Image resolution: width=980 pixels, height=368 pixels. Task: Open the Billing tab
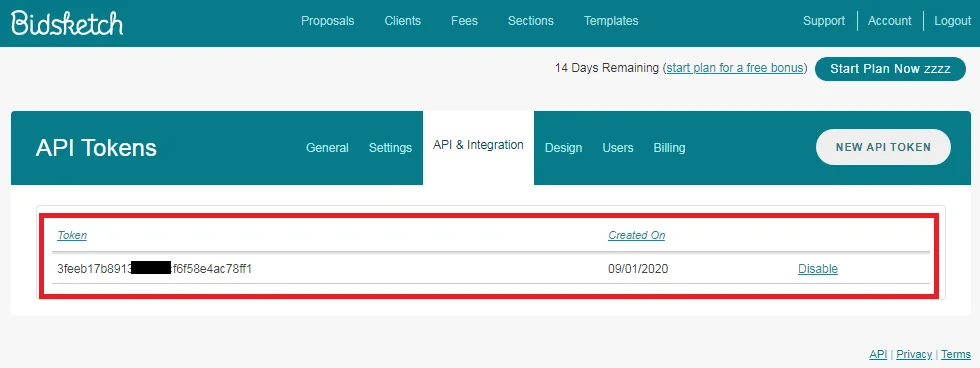click(x=669, y=148)
